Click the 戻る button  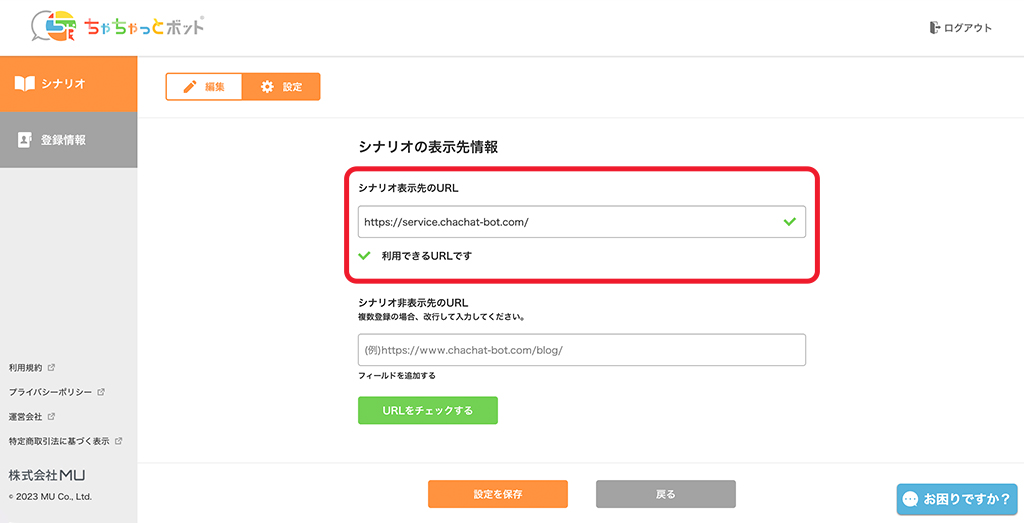[665, 494]
